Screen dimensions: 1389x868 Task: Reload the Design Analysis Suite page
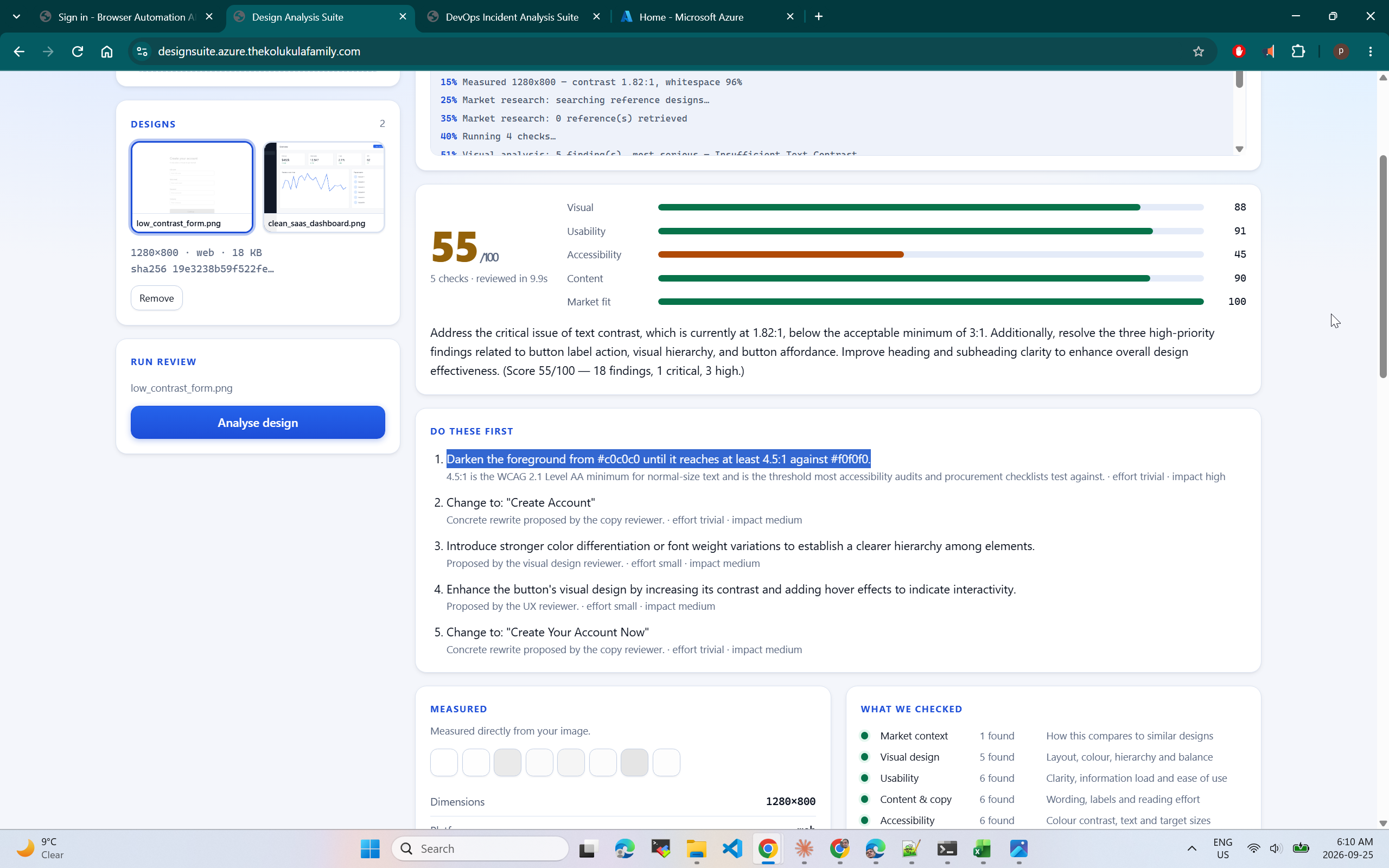click(x=78, y=52)
